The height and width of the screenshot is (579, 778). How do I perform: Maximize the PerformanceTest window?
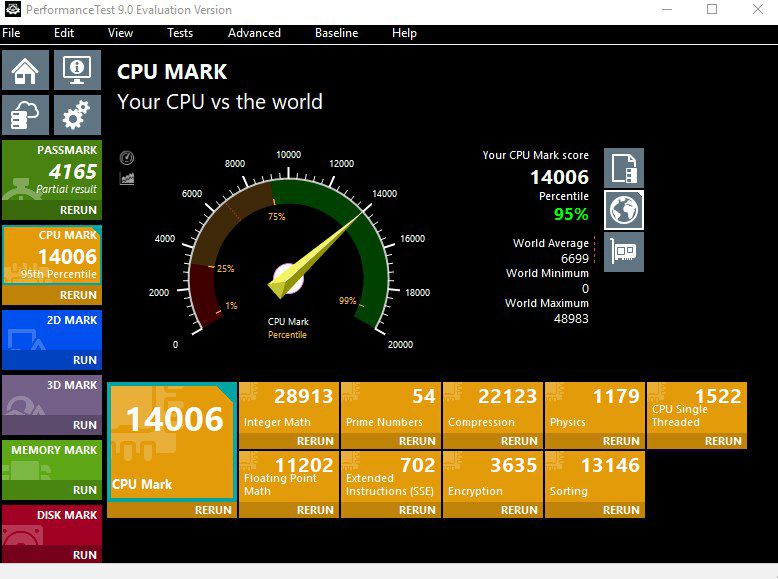pyautogui.click(x=712, y=9)
